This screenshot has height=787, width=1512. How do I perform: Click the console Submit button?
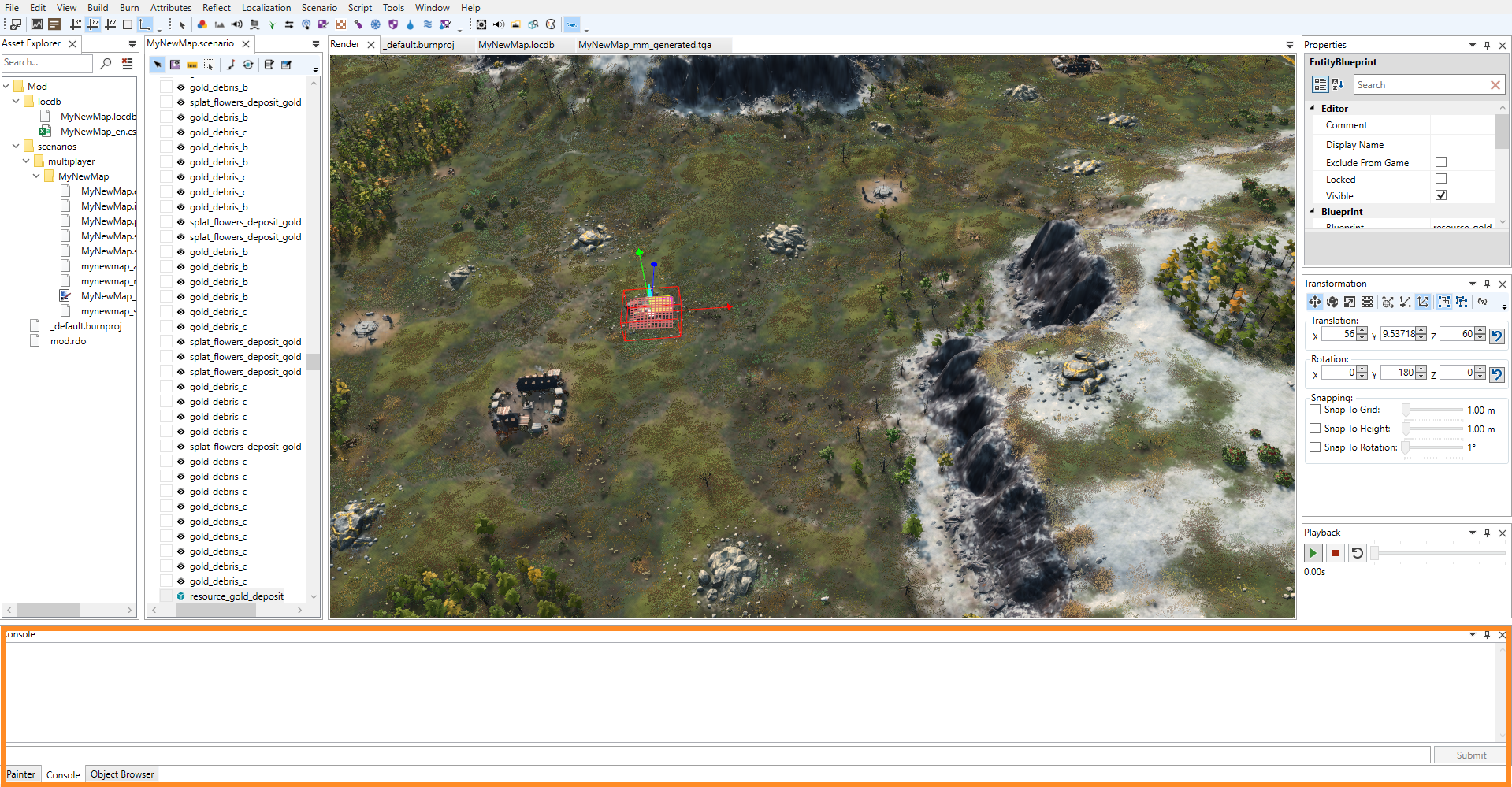1471,755
